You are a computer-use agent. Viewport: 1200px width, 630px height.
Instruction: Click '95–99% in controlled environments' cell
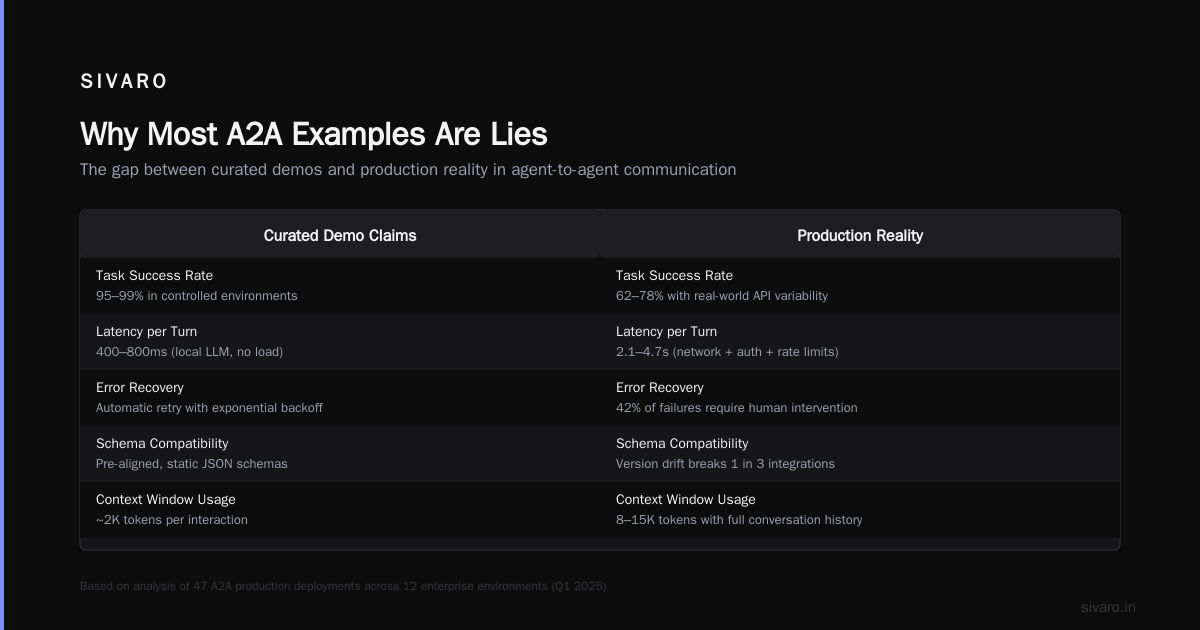pos(197,296)
